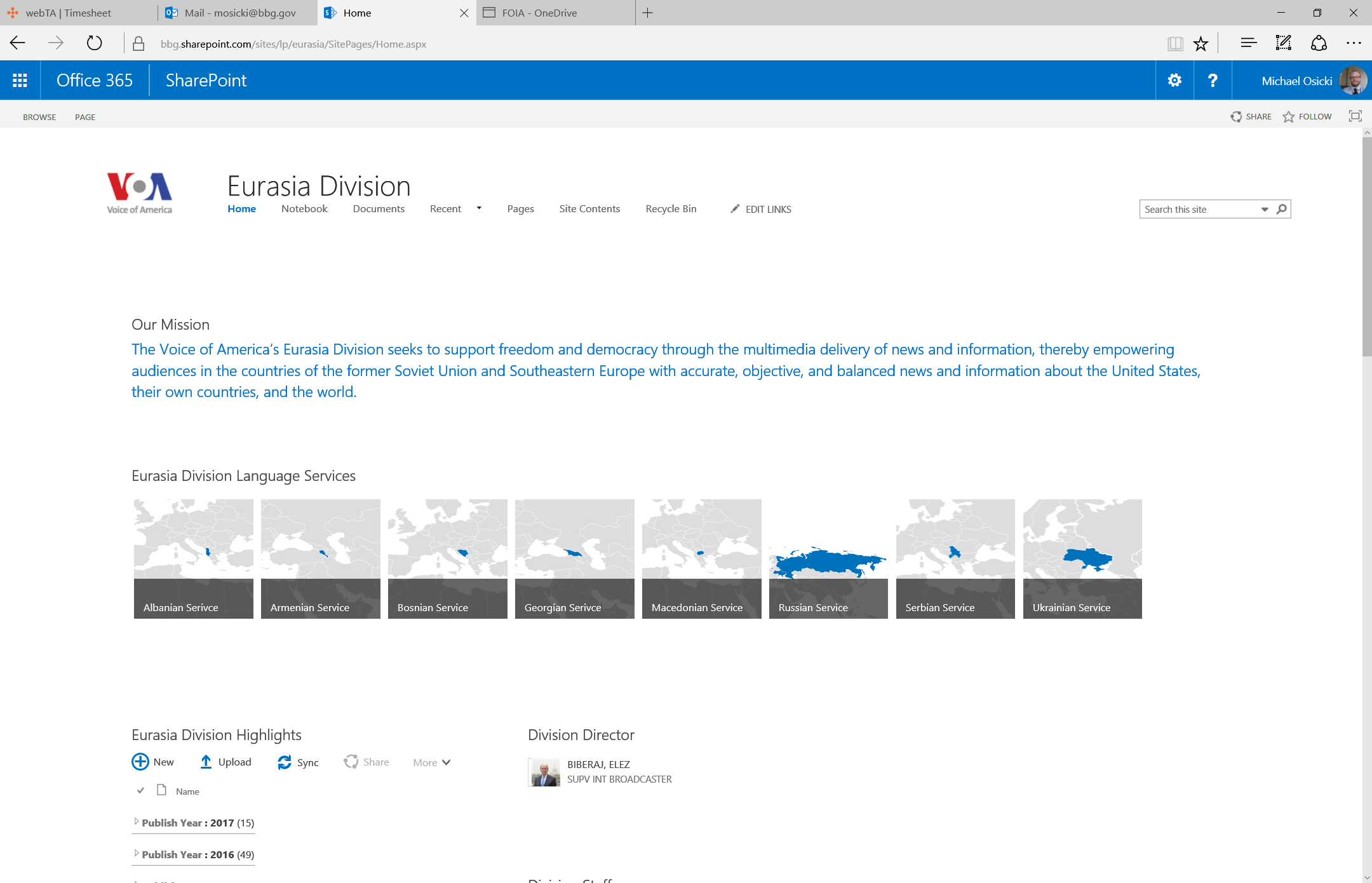
Task: Click the VOA Voice of America logo
Action: pyautogui.click(x=139, y=193)
